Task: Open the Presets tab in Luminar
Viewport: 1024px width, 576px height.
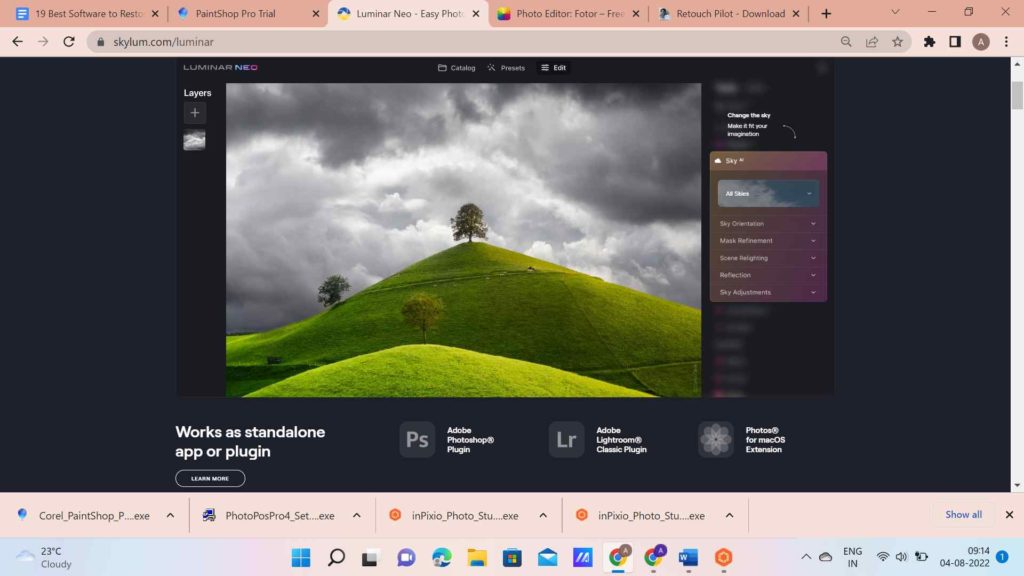Action: [506, 68]
